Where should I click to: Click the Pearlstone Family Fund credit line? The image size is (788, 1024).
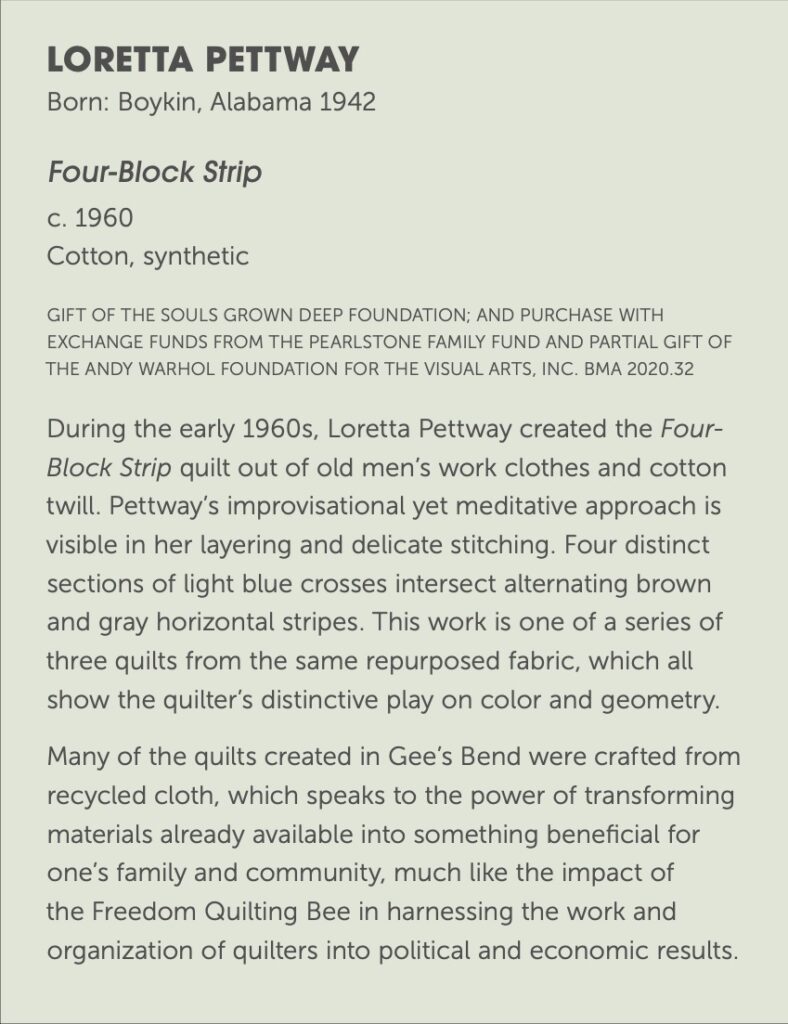click(x=389, y=342)
